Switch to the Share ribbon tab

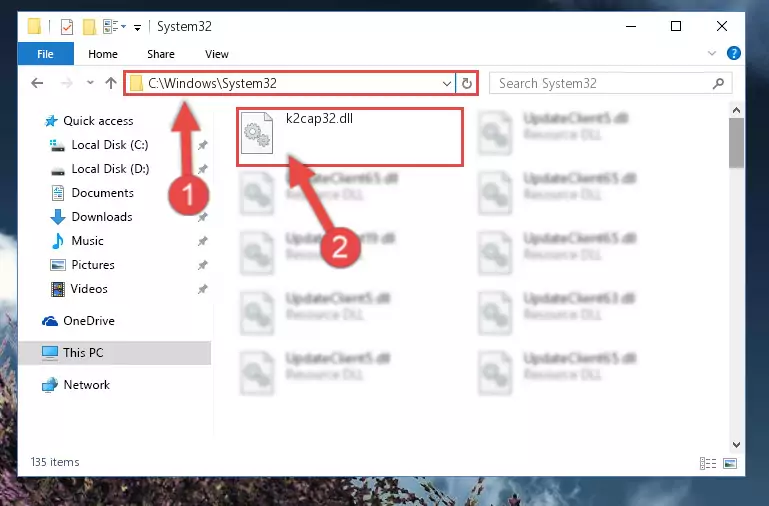[x=161, y=54]
